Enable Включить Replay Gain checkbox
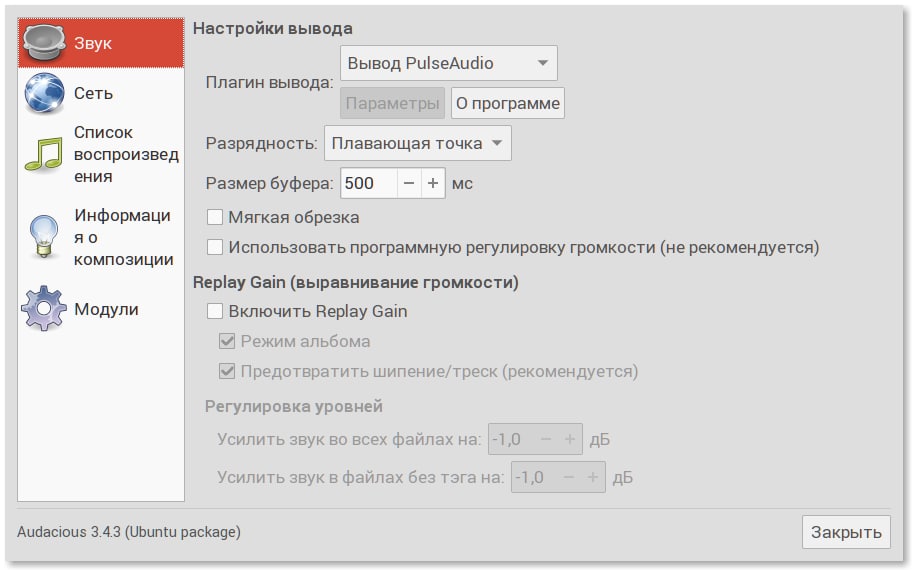Image resolution: width=912 pixels, height=570 pixels. coord(215,311)
